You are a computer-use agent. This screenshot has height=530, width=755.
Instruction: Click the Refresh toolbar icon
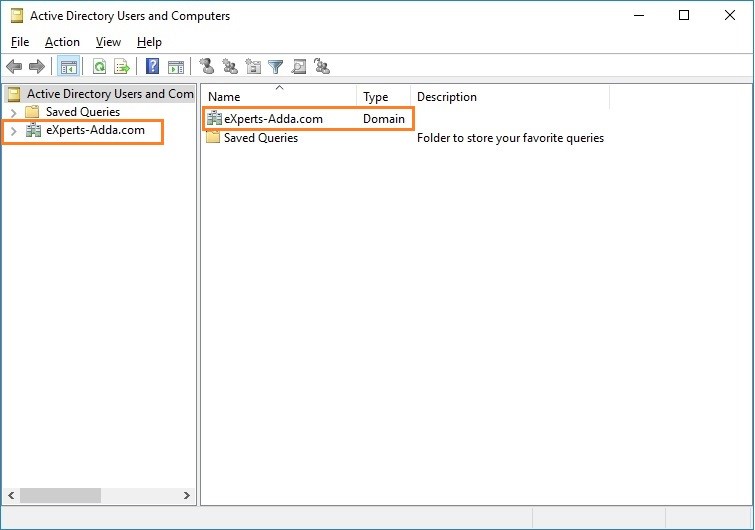pyautogui.click(x=100, y=66)
